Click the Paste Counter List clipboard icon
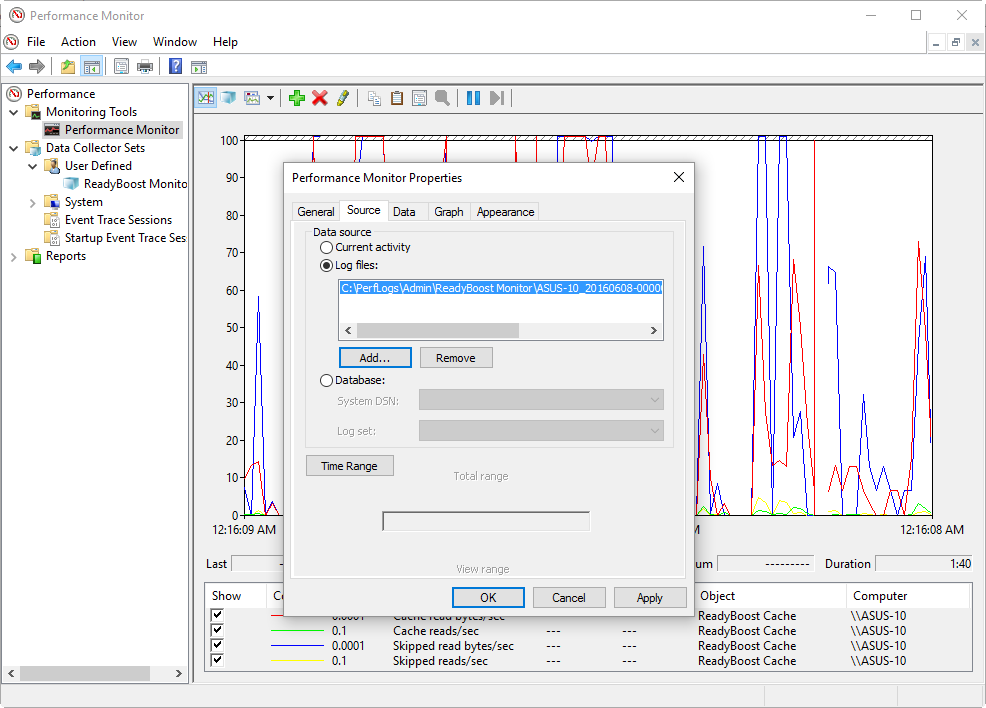This screenshot has width=986, height=708. click(x=397, y=98)
